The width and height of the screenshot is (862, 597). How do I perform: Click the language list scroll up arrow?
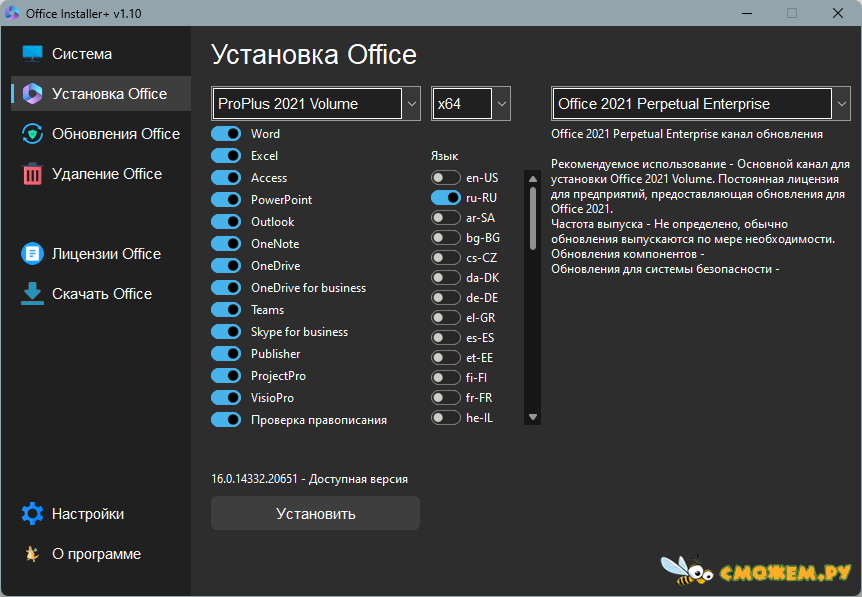coord(533,179)
